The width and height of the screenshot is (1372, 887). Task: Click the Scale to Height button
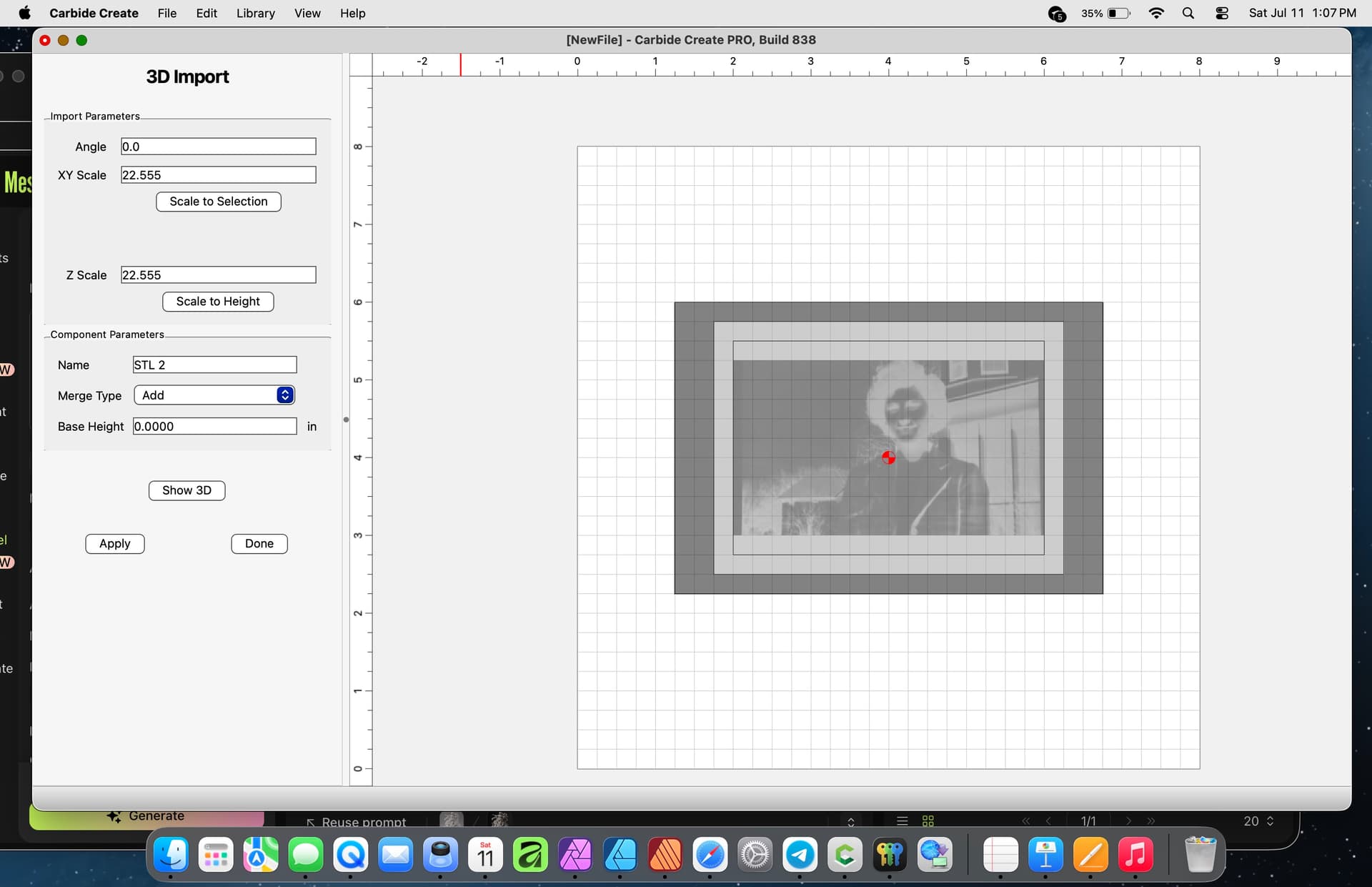(218, 302)
